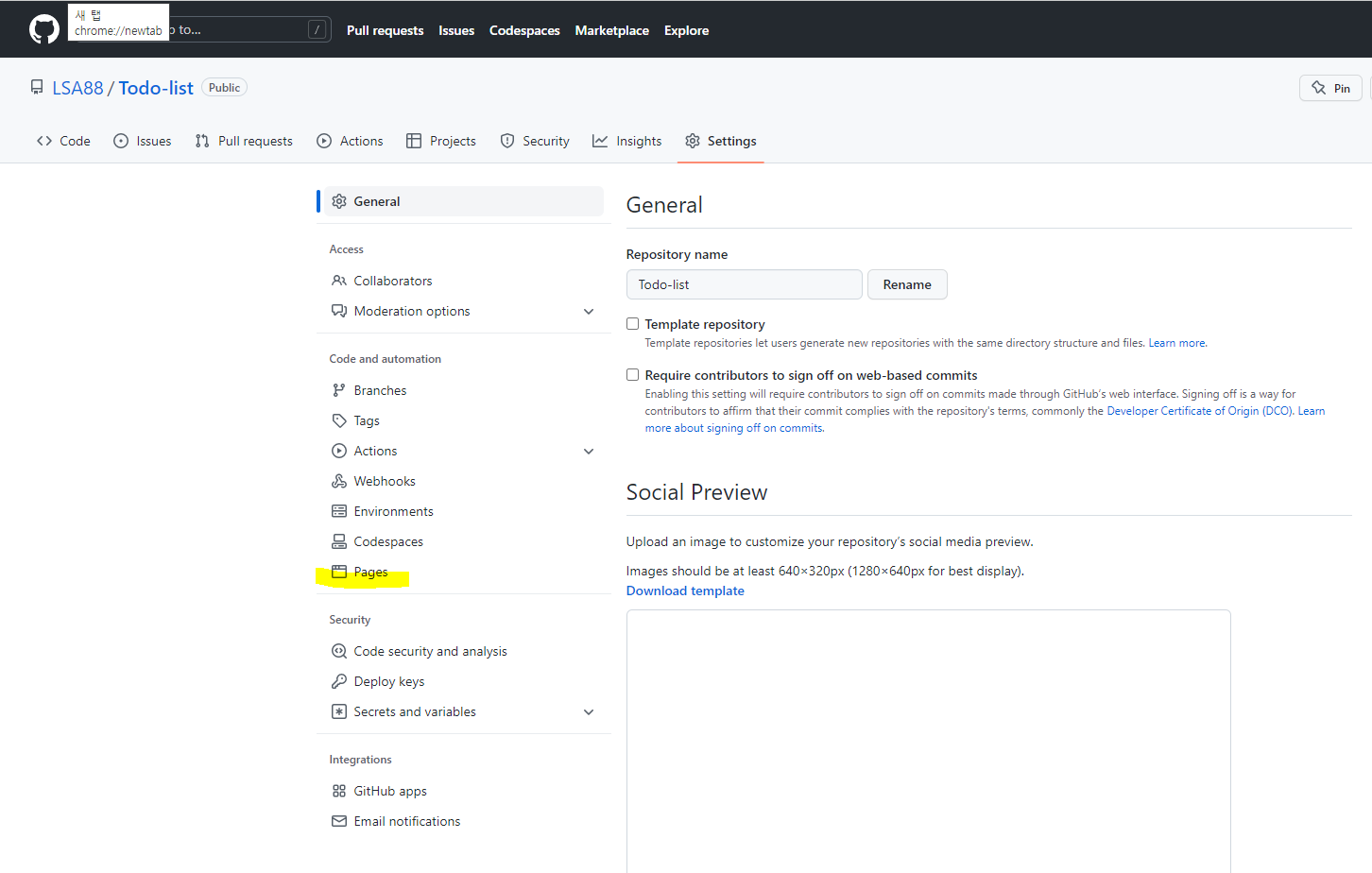Viewport: 1372px width, 873px height.
Task: Open the 'more about signing off on commits' link
Action: click(734, 428)
